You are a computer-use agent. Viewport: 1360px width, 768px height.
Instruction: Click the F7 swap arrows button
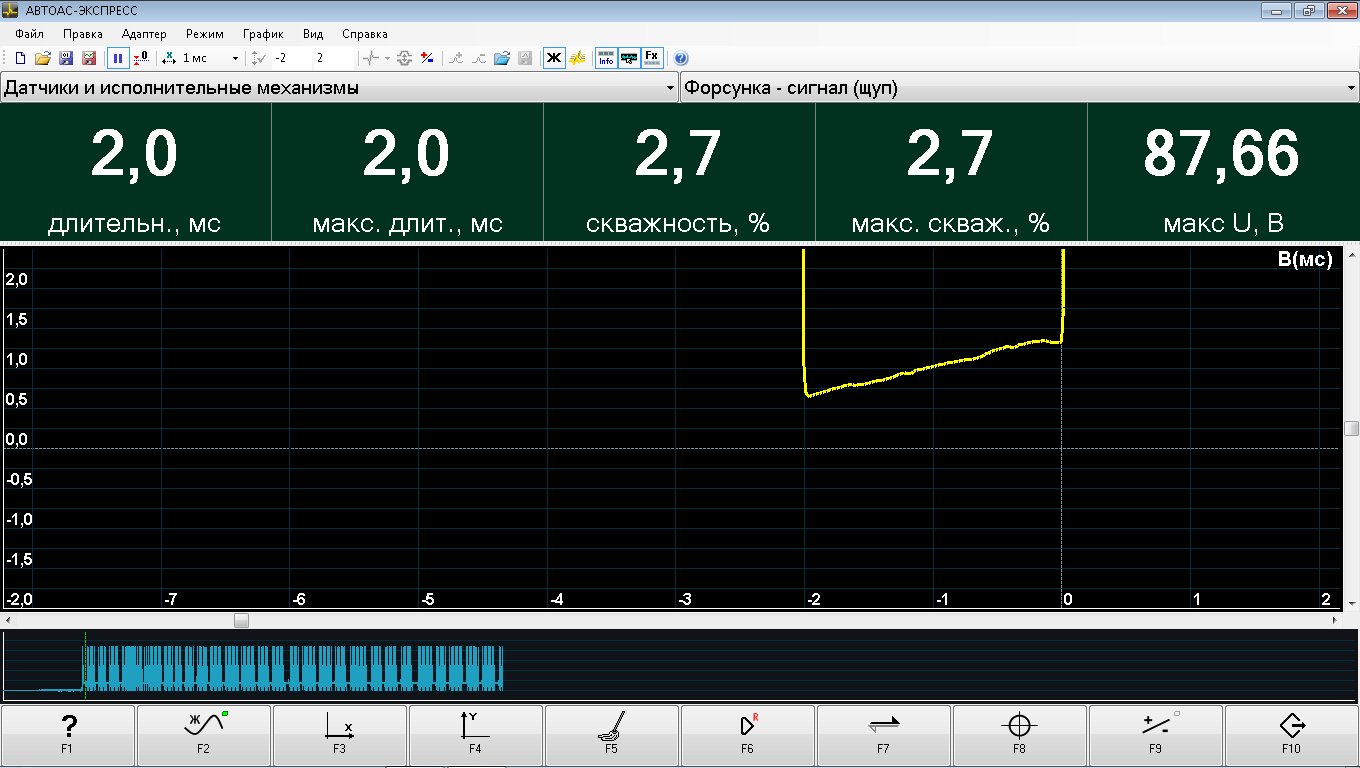tap(883, 735)
